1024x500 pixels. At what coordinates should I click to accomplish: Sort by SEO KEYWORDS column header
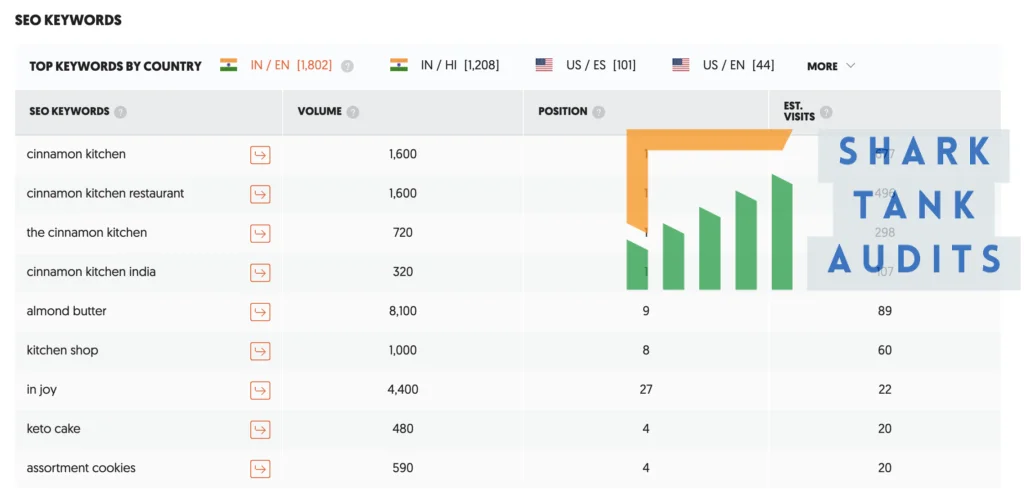(x=69, y=111)
